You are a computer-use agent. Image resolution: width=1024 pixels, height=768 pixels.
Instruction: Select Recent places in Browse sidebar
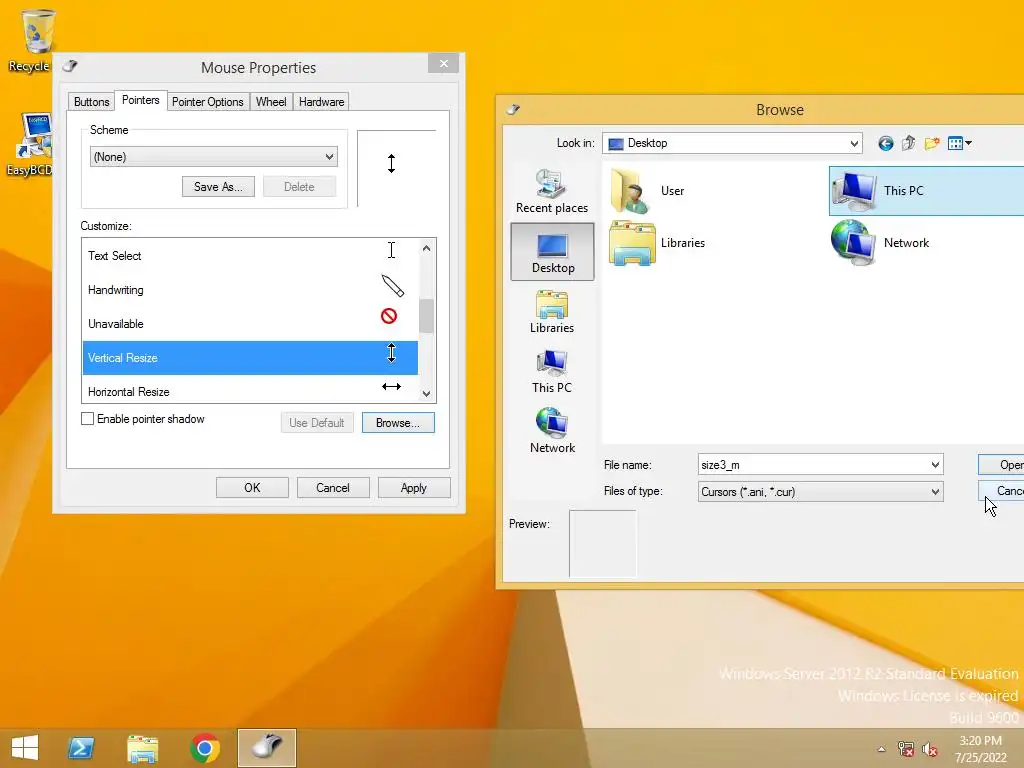(552, 191)
